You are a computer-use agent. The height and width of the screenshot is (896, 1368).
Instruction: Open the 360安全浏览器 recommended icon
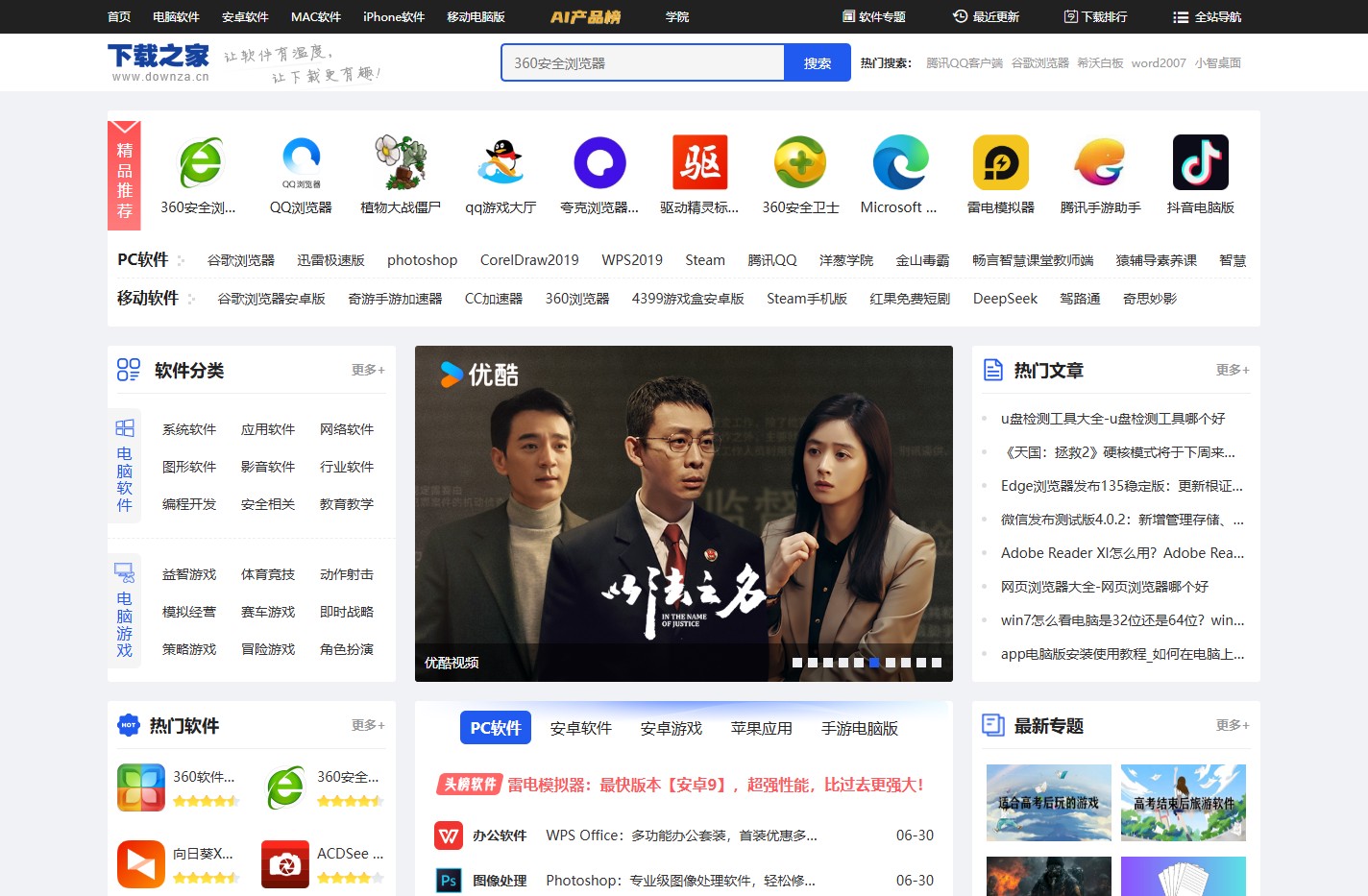coord(201,162)
